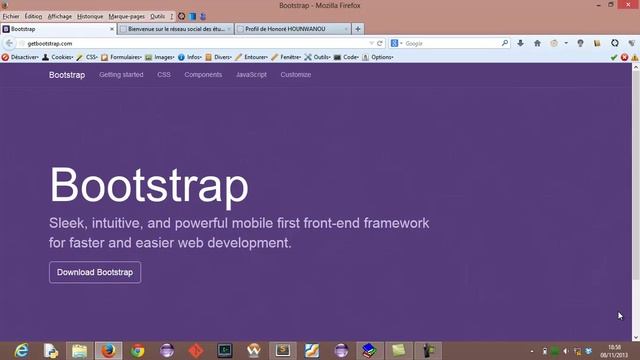The height and width of the screenshot is (360, 640).
Task: Open the terminal taskbar icon
Action: (225, 351)
